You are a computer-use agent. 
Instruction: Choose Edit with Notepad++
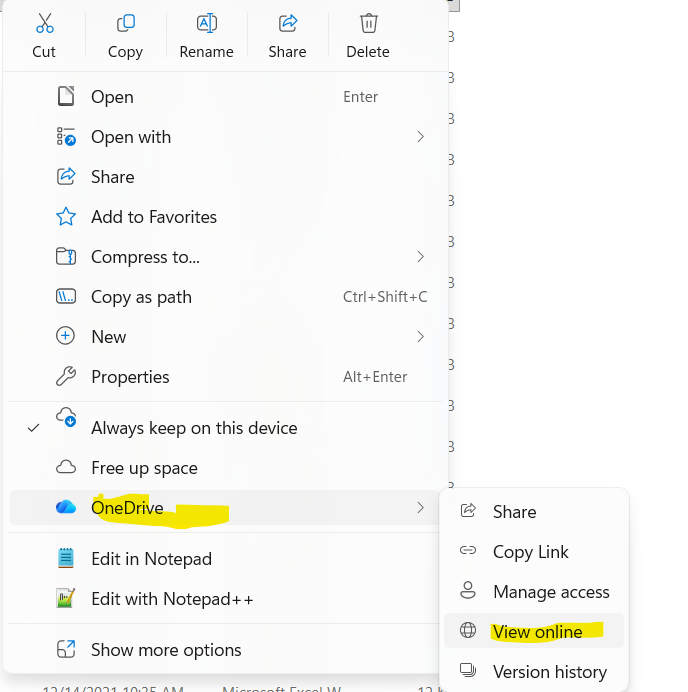[225, 599]
